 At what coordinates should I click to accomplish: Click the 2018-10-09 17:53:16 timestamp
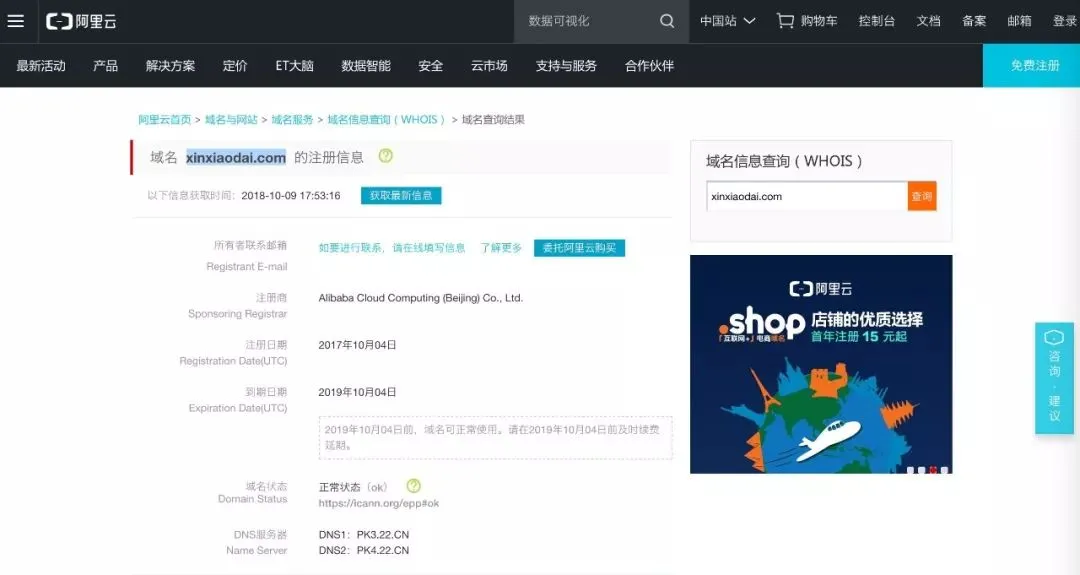291,196
